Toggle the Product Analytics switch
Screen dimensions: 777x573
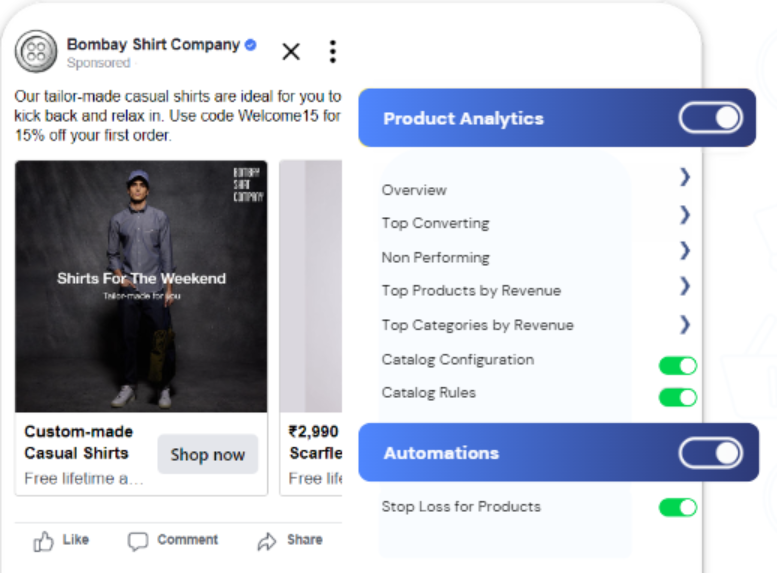pos(710,118)
